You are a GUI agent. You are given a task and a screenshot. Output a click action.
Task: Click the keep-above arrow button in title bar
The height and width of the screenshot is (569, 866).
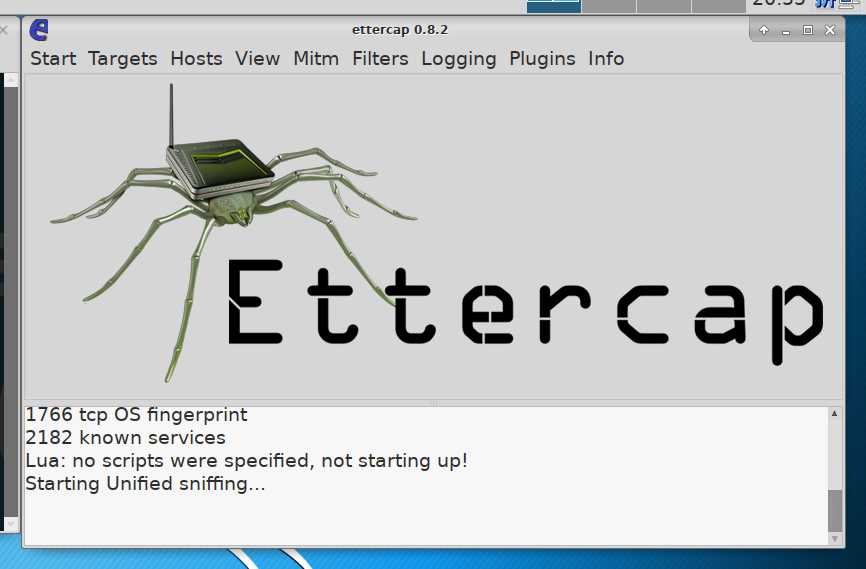point(764,30)
